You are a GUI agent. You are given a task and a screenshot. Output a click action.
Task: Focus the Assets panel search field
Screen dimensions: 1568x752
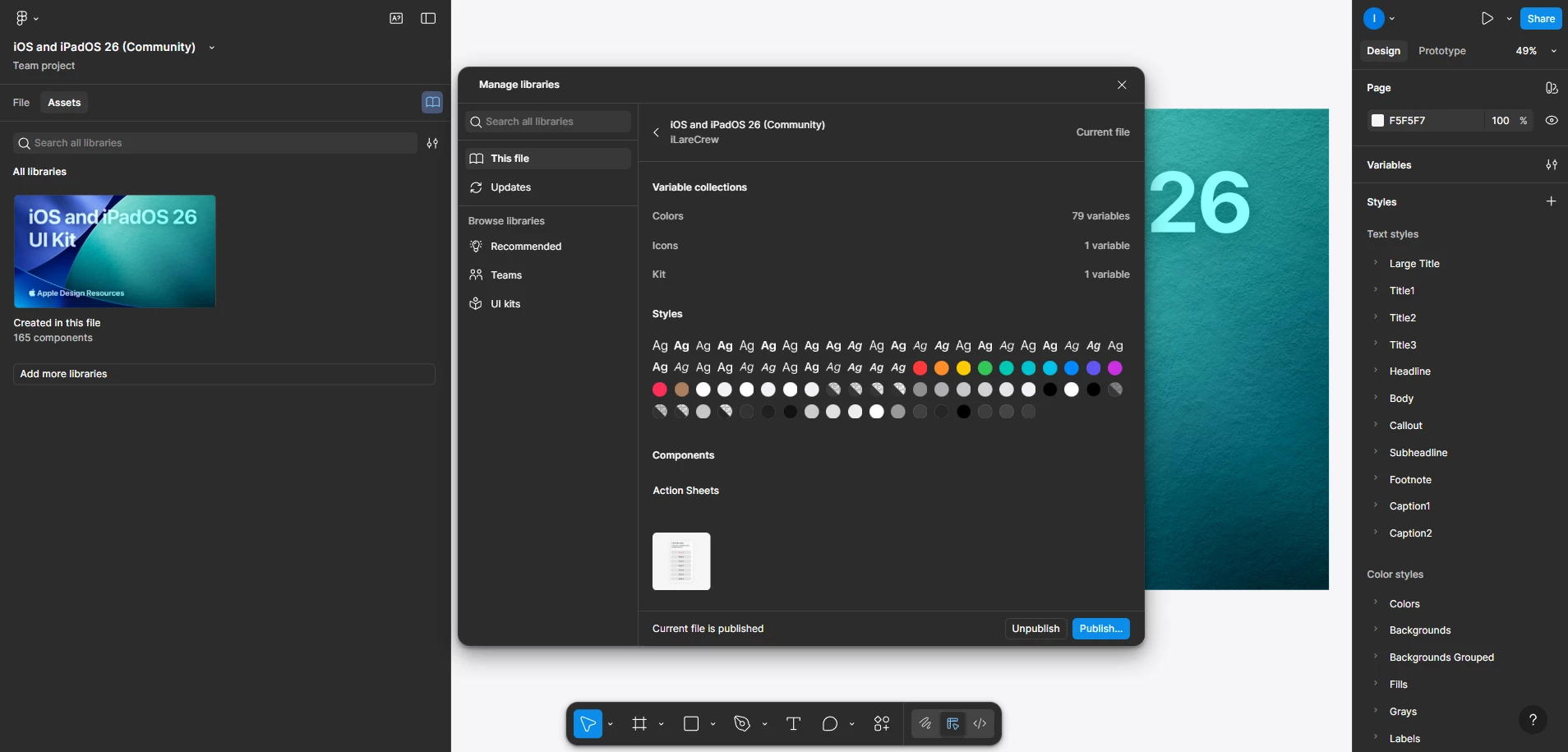point(215,143)
